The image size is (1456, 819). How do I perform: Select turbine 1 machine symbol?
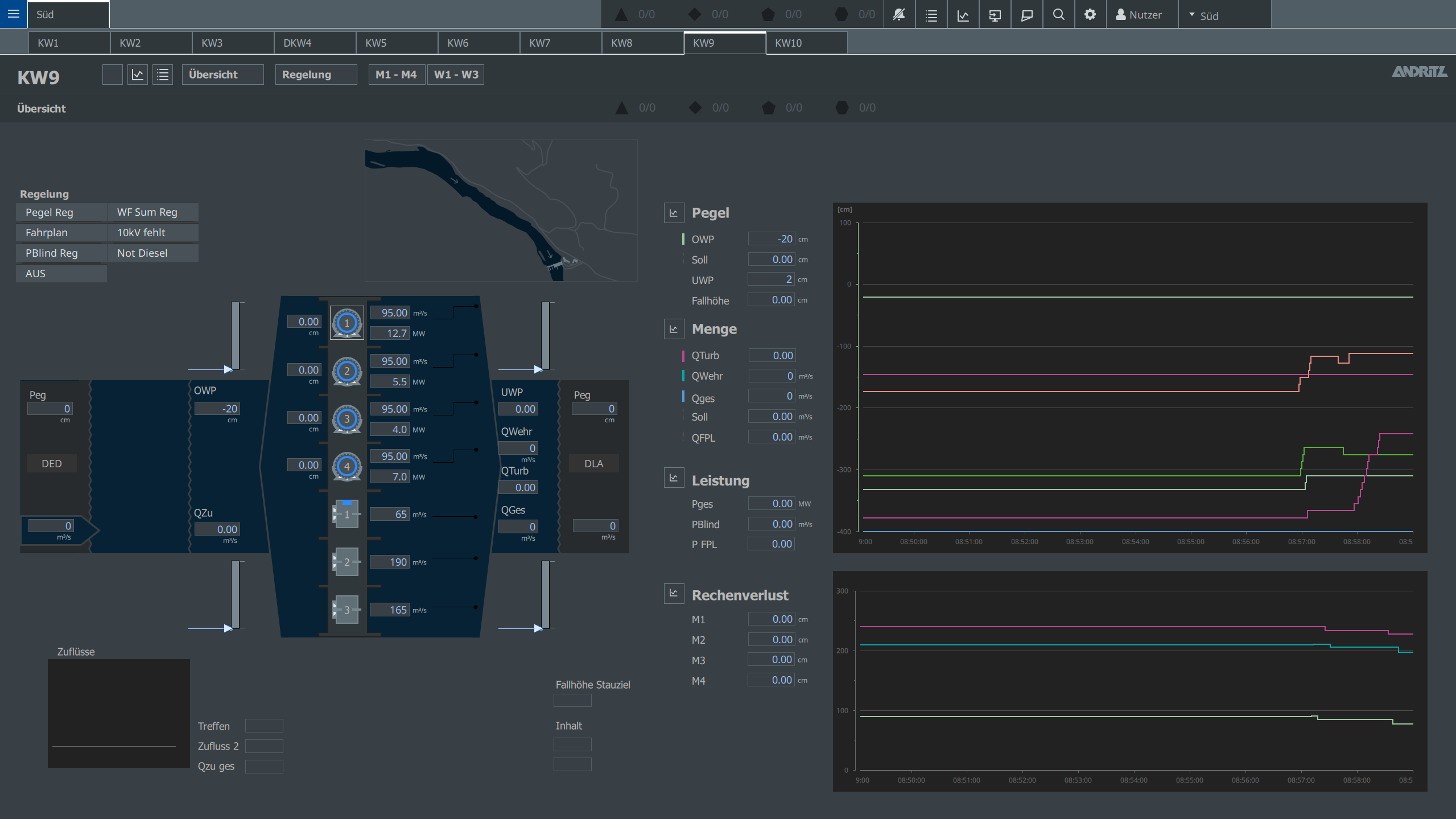[x=347, y=323]
